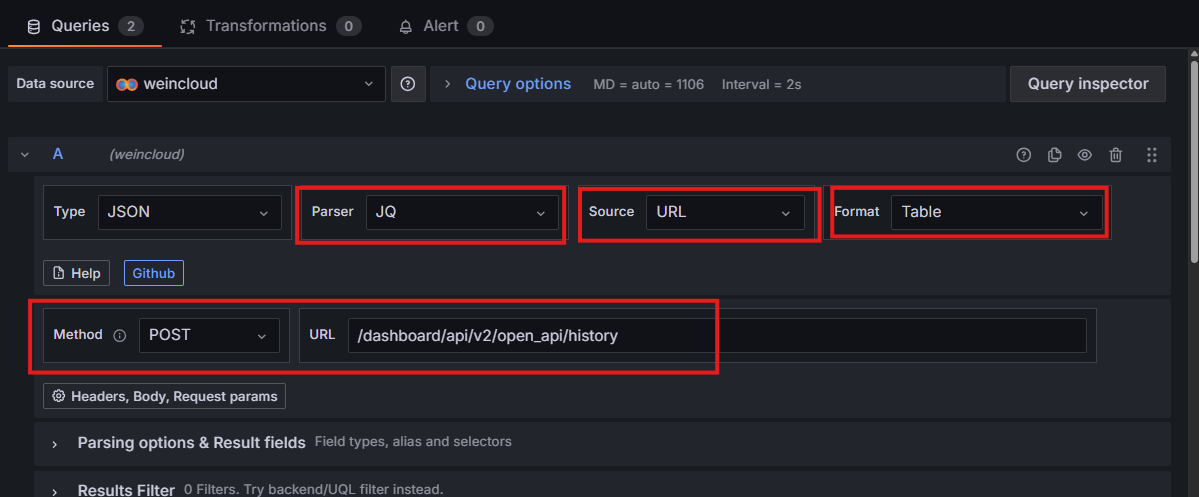Click the data source help icon

click(408, 85)
